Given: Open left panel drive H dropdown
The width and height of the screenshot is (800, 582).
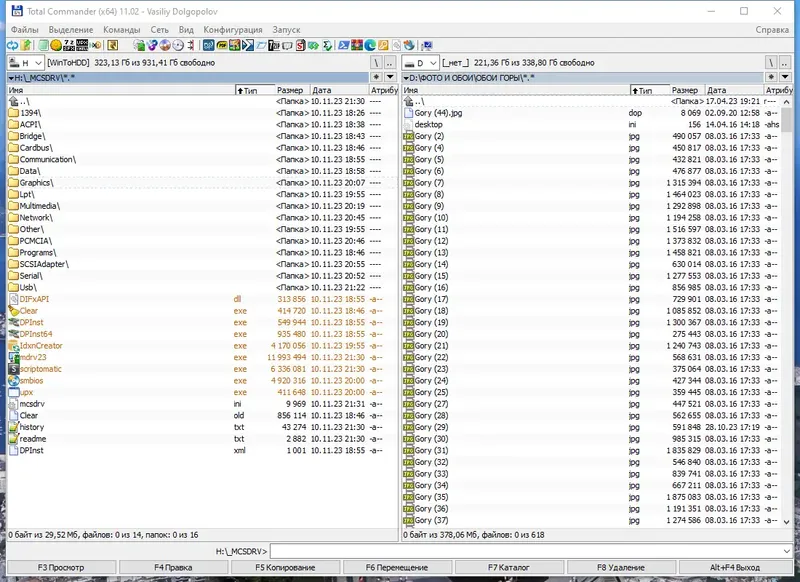Looking at the screenshot, I should click(26, 63).
